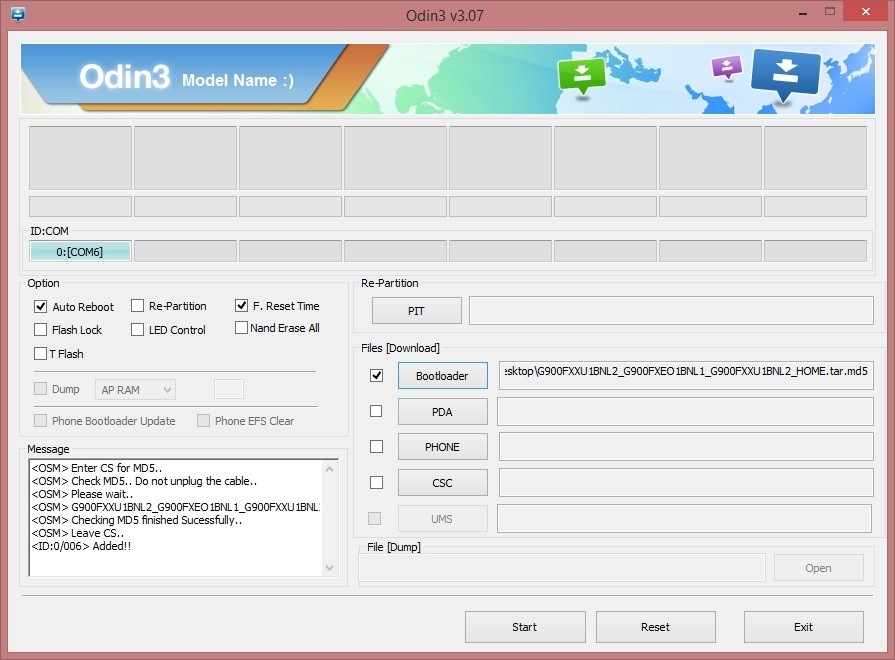The width and height of the screenshot is (895, 660).
Task: Click the PIT button
Action: point(417,311)
